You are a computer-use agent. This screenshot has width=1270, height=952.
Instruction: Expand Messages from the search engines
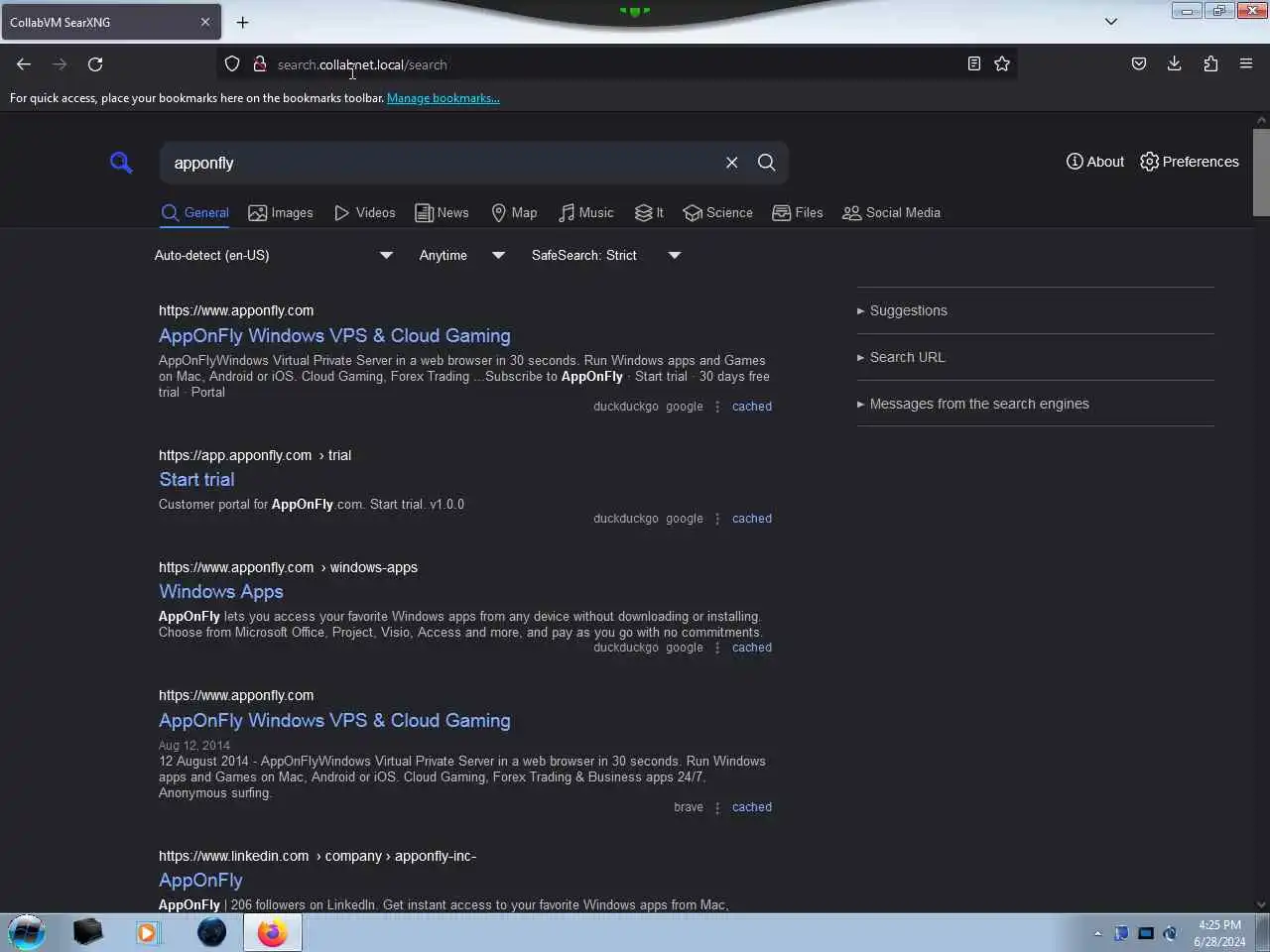coord(972,404)
